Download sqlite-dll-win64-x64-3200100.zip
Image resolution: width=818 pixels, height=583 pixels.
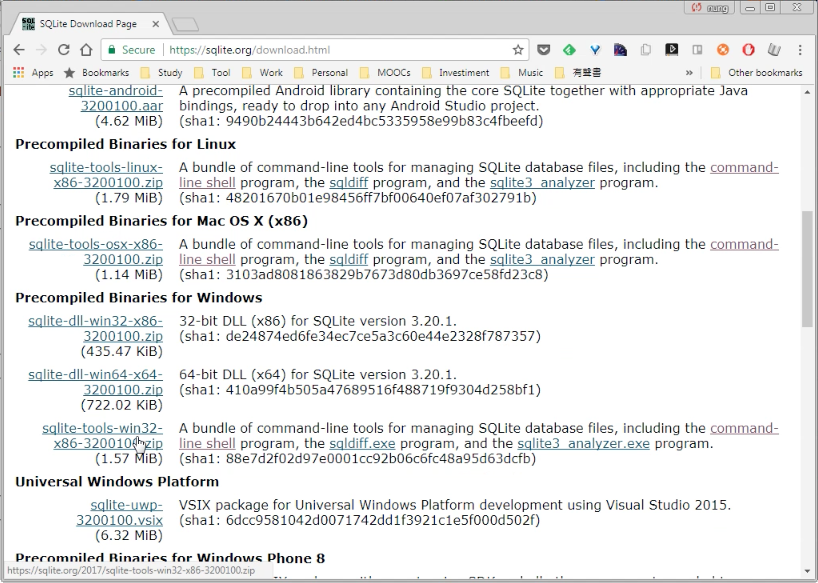click(x=95, y=382)
